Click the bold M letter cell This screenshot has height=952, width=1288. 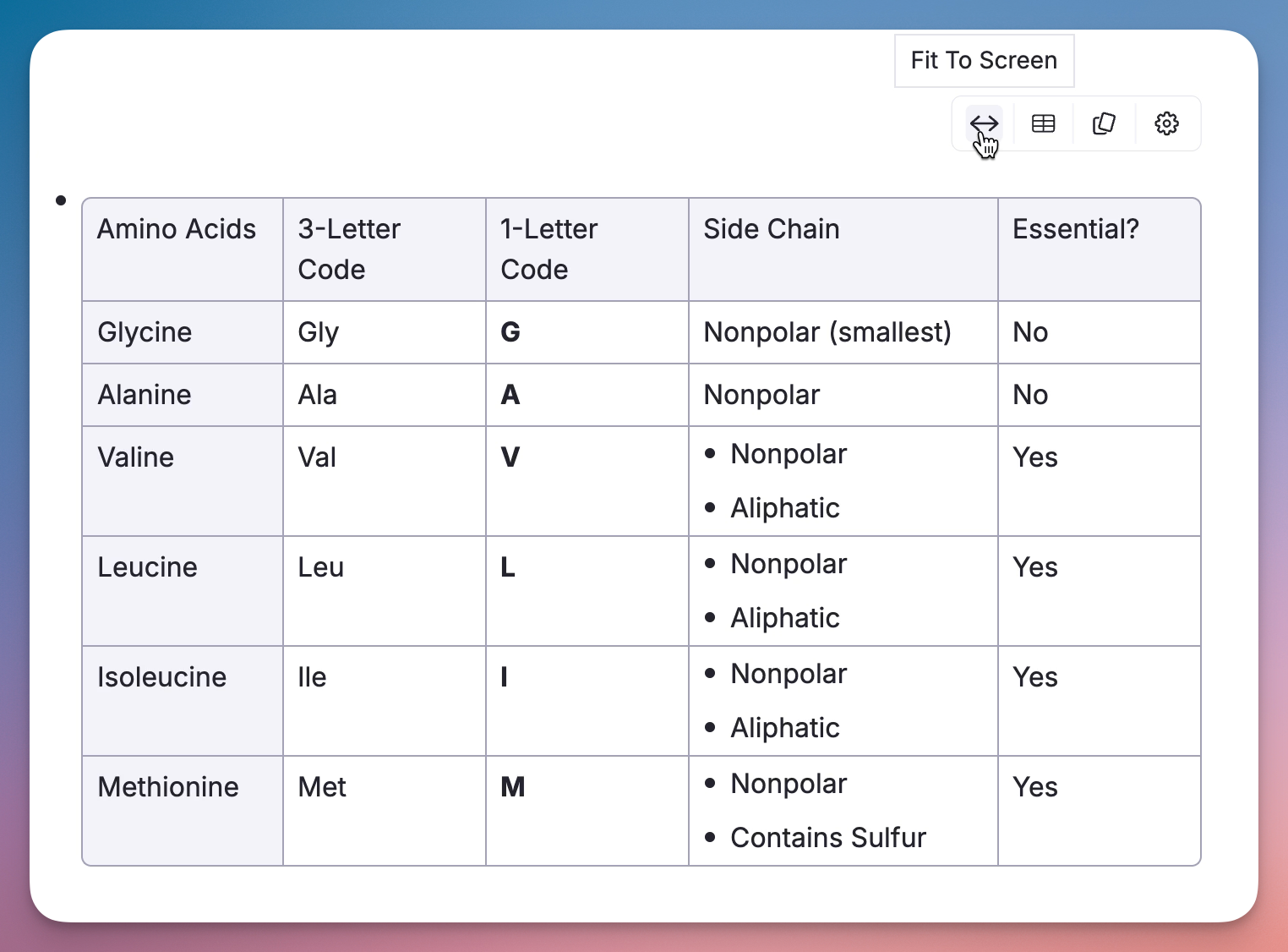click(x=513, y=787)
